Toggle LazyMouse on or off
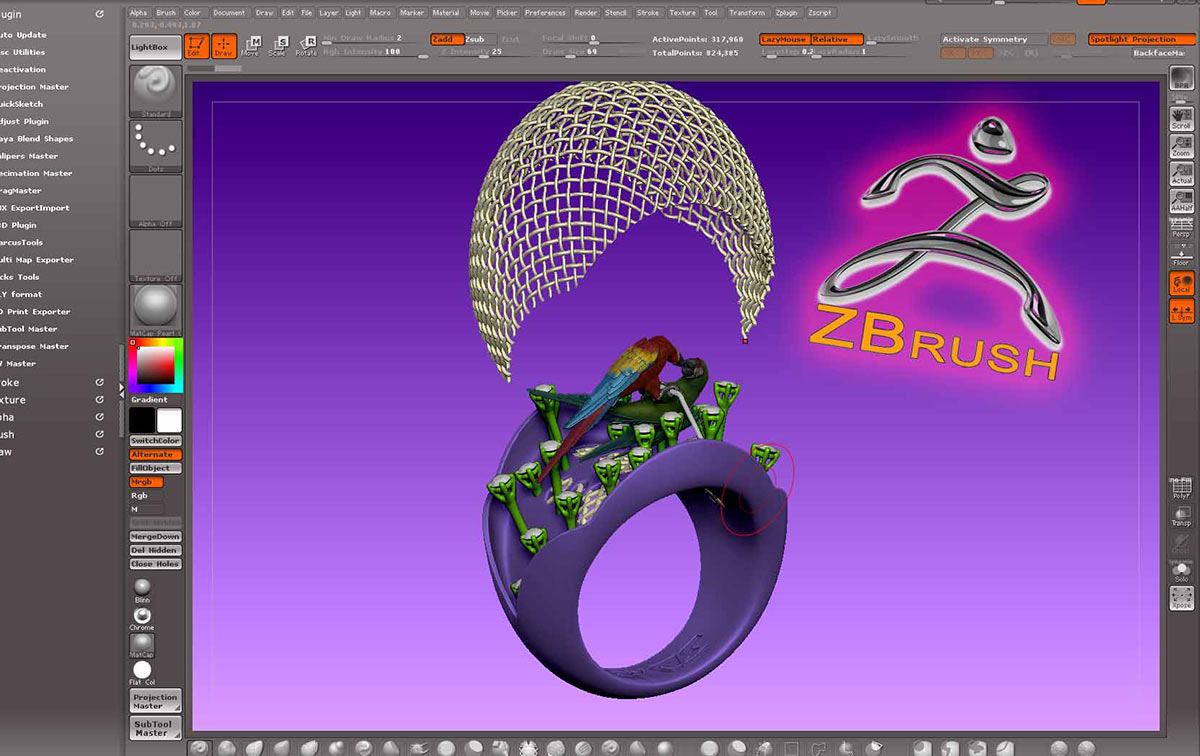 (x=784, y=39)
